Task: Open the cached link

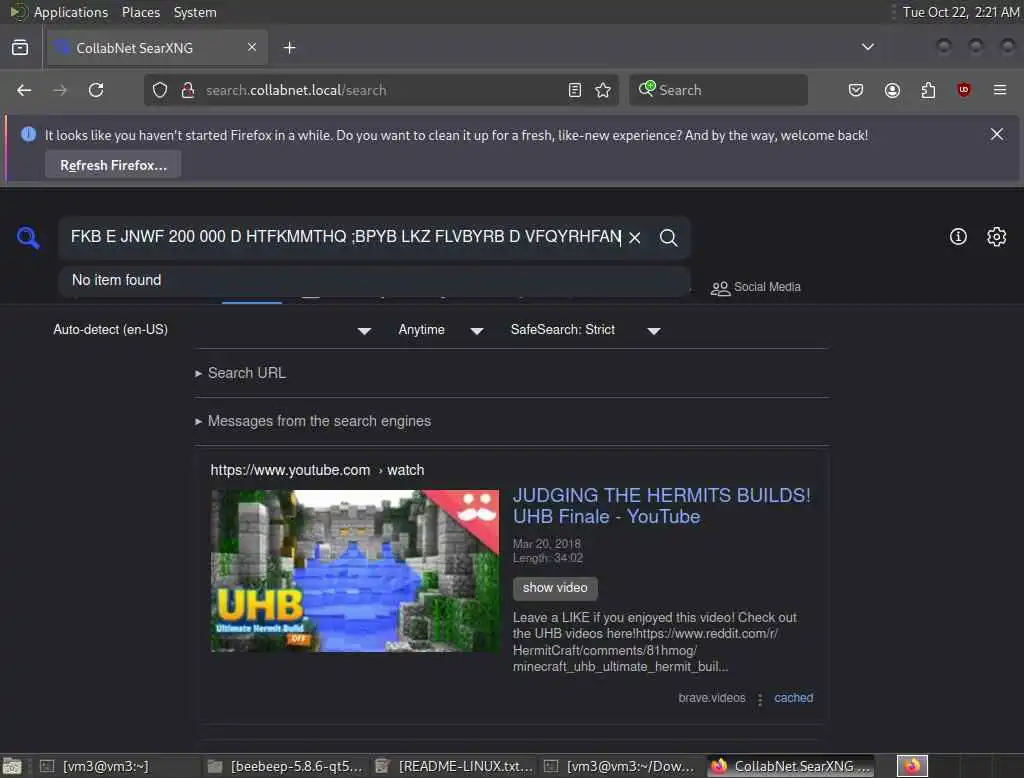Action: pyautogui.click(x=793, y=698)
